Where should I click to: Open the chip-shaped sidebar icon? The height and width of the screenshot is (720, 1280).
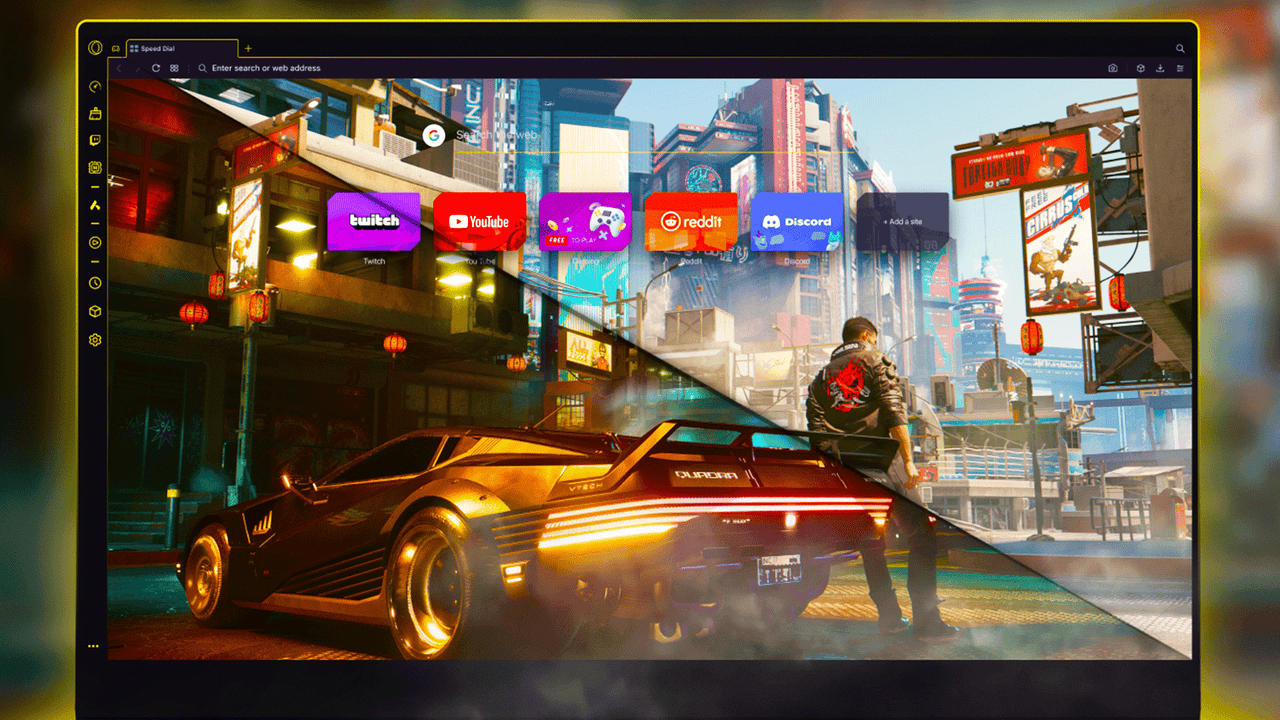click(95, 168)
